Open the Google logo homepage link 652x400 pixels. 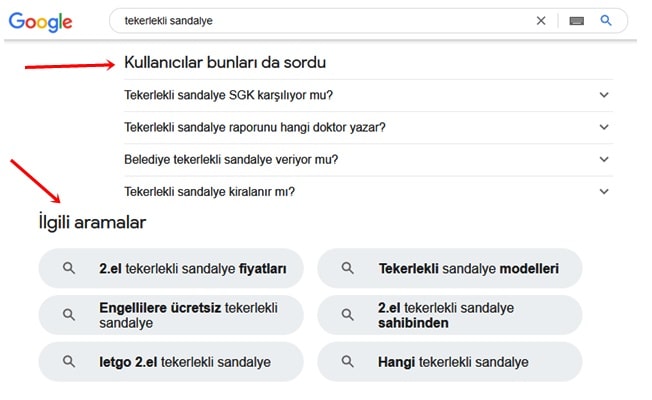tap(40, 22)
